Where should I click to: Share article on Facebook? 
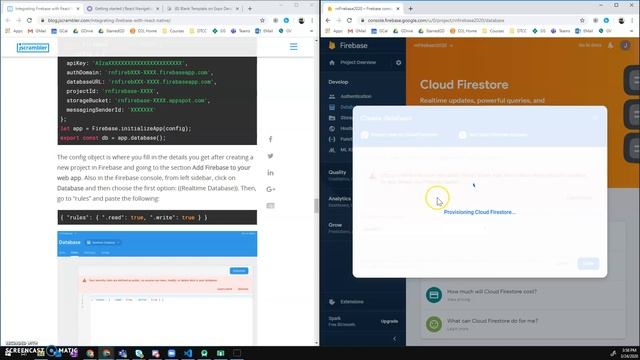[270, 139]
